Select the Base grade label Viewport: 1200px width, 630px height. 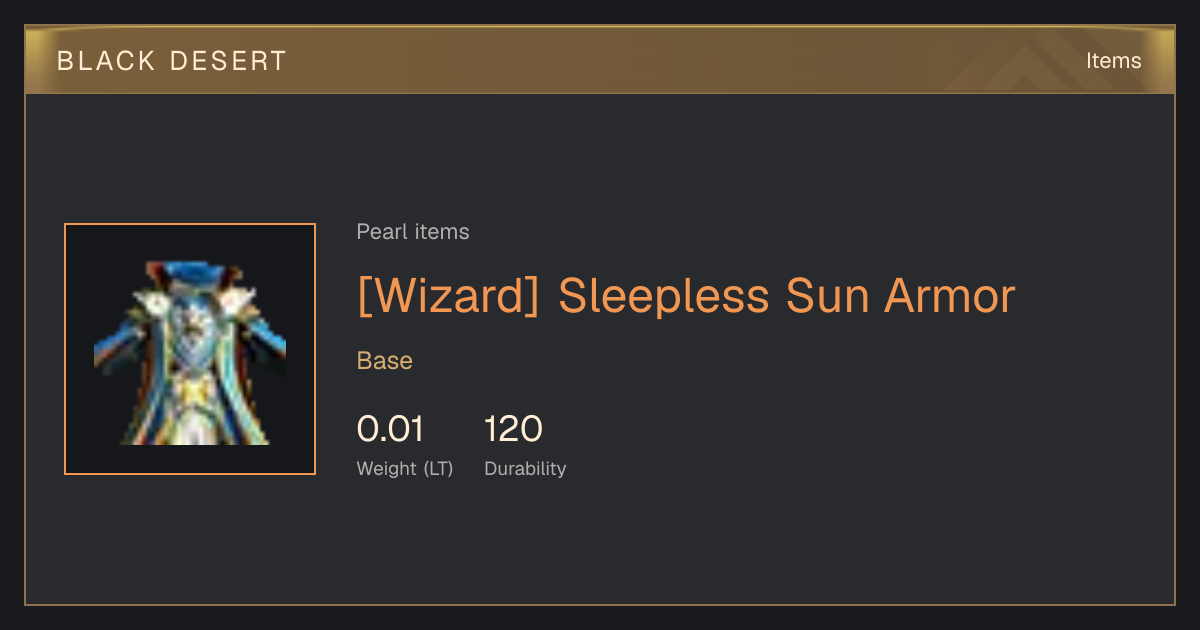coord(385,361)
